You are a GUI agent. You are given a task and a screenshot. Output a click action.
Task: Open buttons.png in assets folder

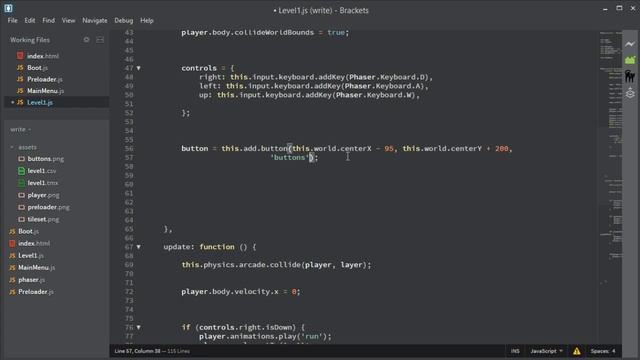point(46,159)
